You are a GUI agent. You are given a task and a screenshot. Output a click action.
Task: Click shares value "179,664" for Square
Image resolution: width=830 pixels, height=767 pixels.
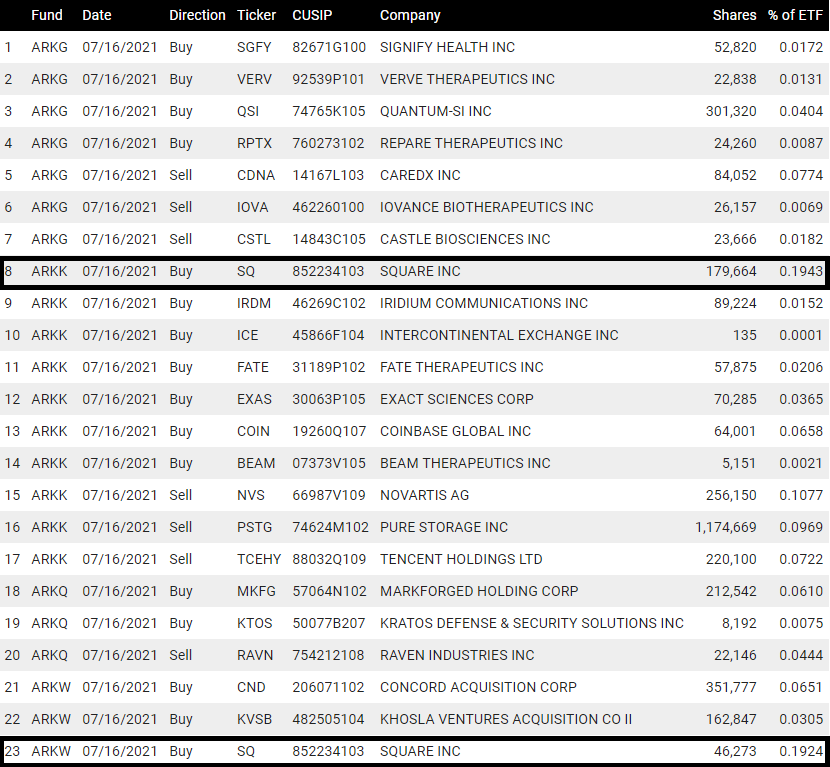tap(731, 271)
